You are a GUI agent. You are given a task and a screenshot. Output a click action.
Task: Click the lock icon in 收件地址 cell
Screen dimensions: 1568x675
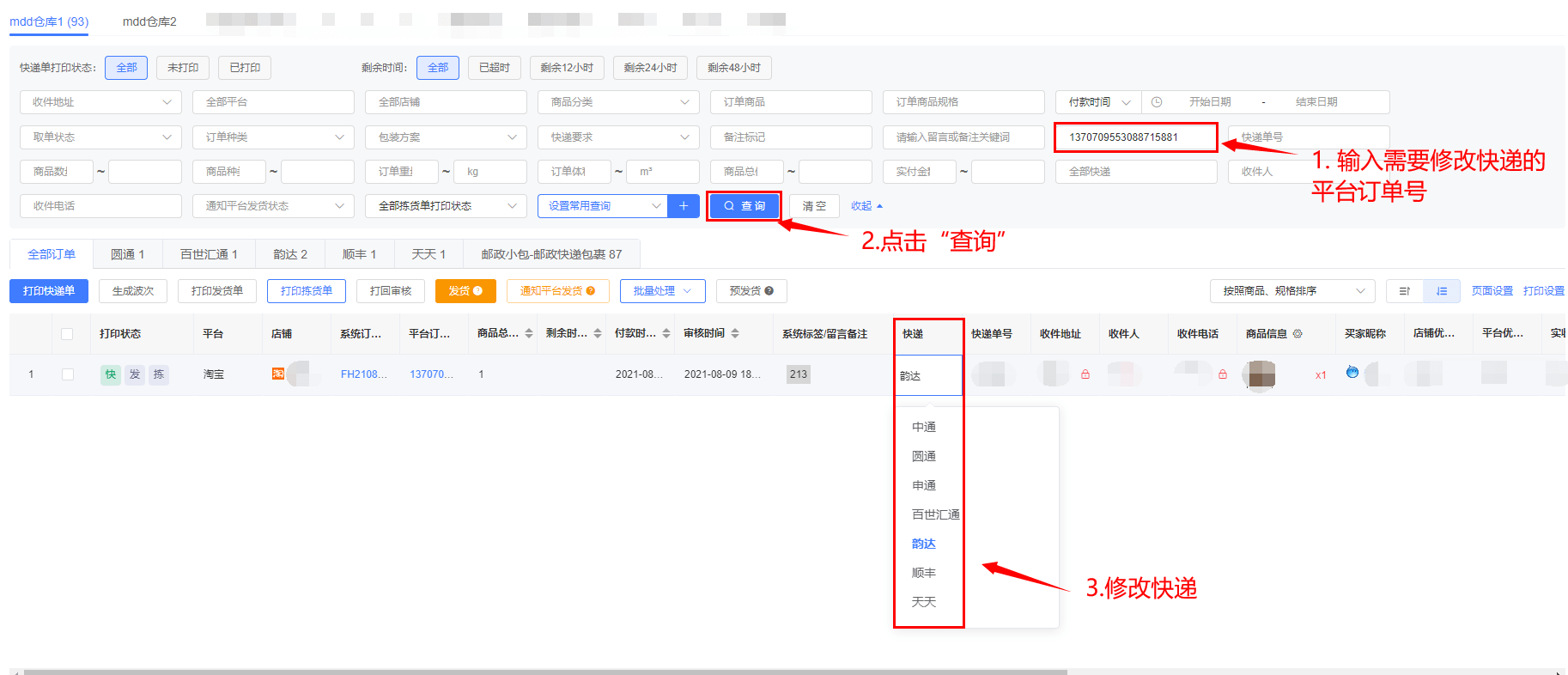1085,374
